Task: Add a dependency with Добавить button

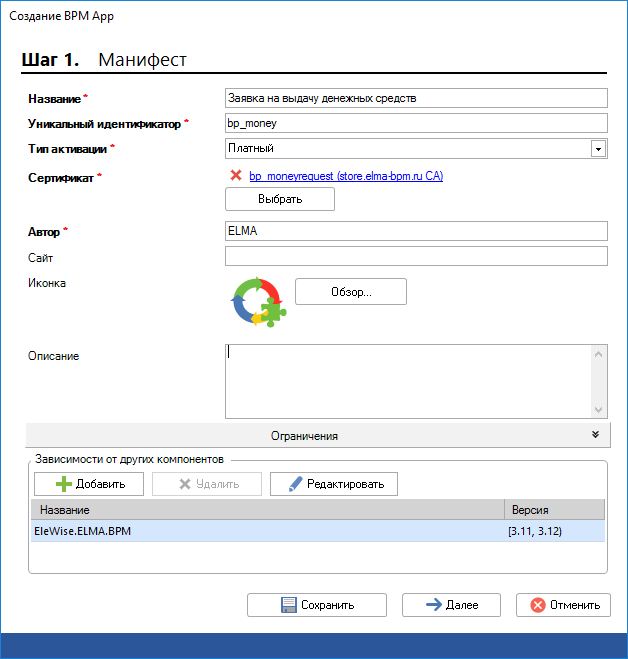Action: point(89,484)
